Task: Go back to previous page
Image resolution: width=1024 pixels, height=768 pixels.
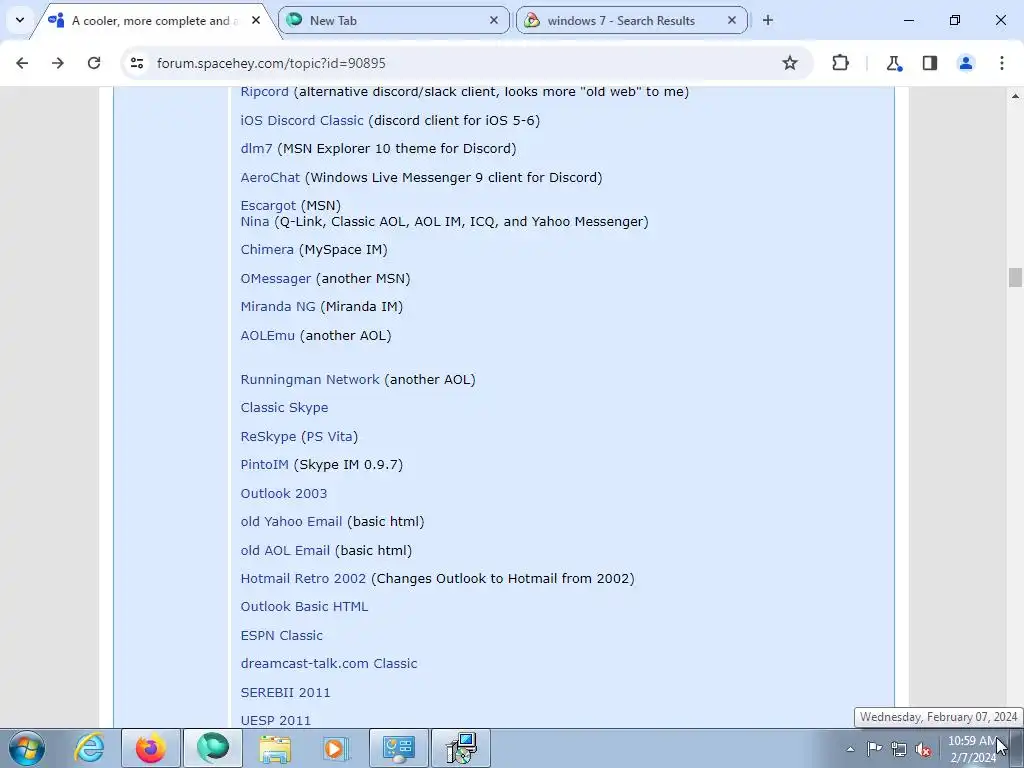Action: tap(22, 63)
